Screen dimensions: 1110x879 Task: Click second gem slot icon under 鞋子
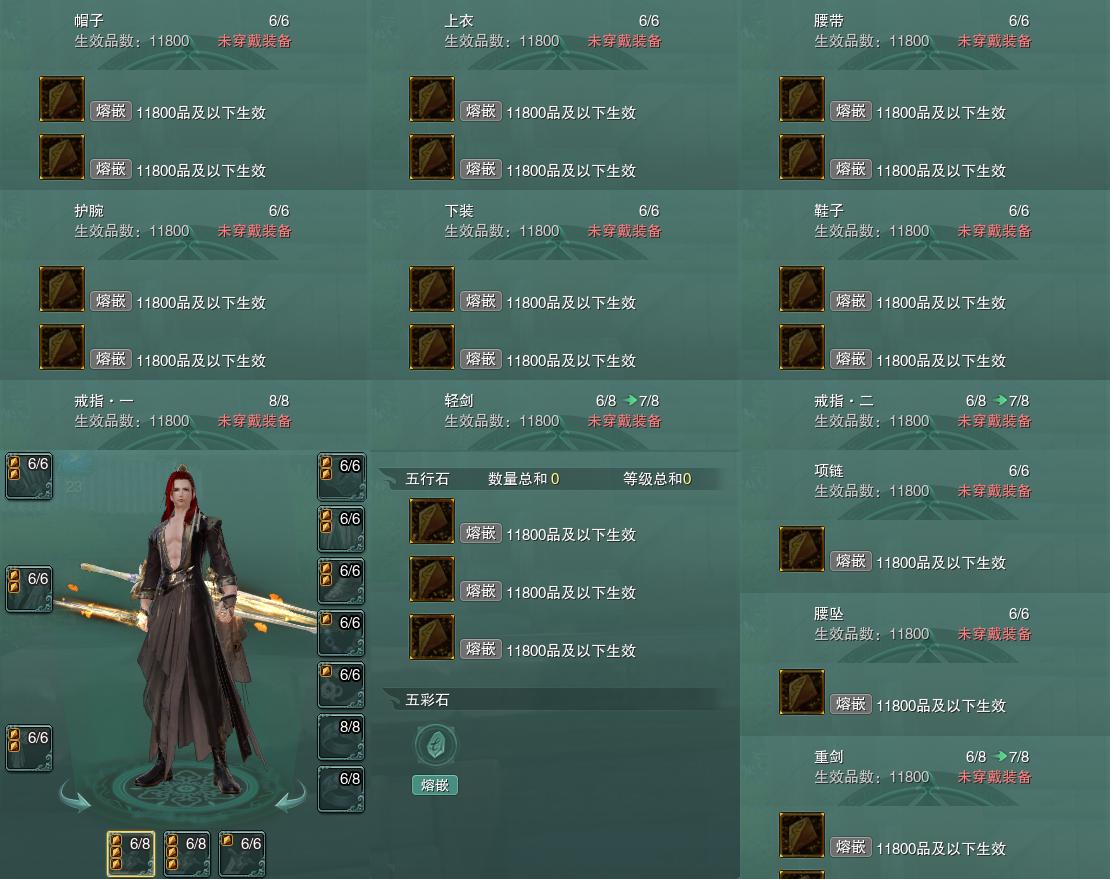click(x=802, y=347)
